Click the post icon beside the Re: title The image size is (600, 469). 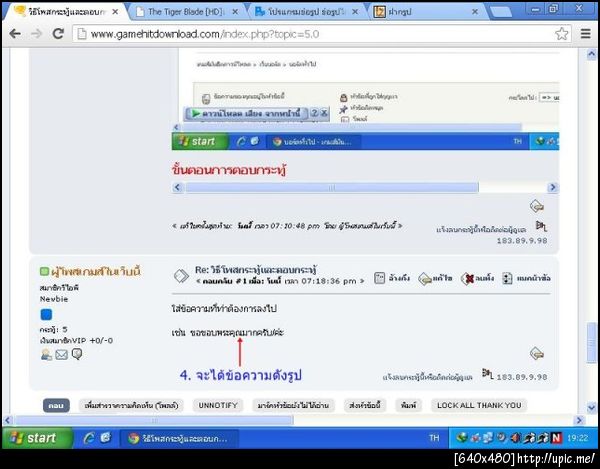[181, 276]
